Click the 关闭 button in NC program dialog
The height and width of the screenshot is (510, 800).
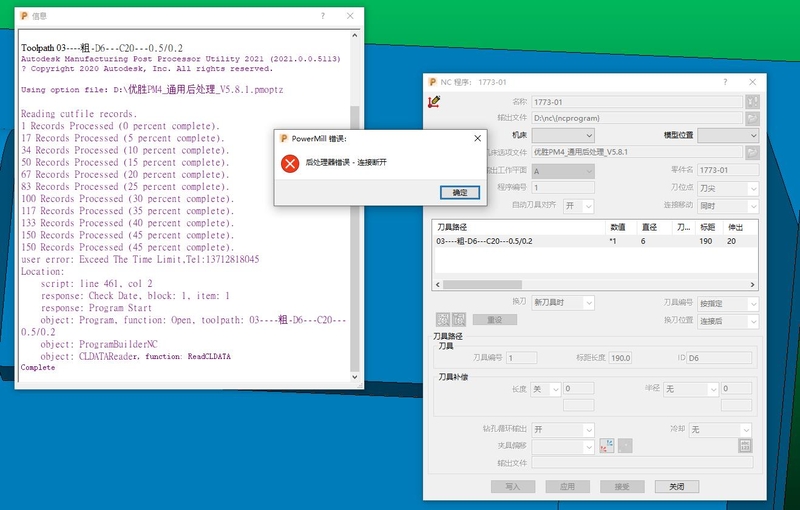click(676, 487)
